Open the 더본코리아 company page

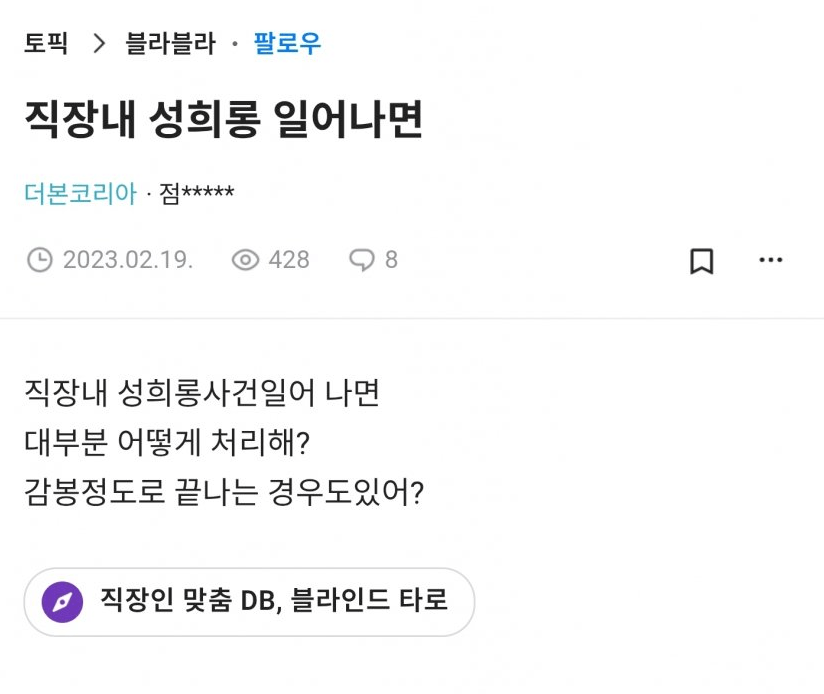(80, 192)
